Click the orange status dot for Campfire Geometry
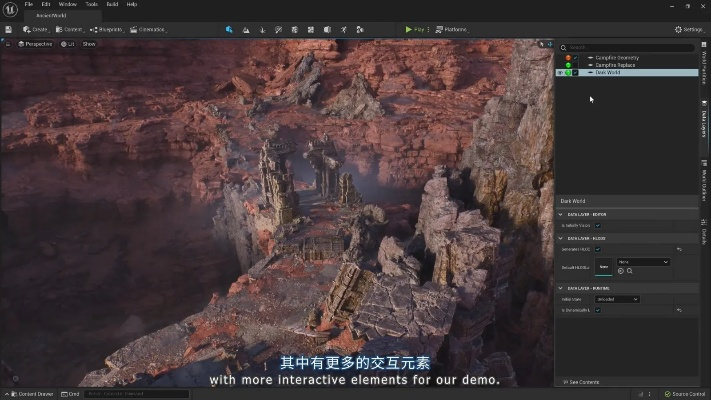Viewport: 711px width, 400px height. [568, 58]
